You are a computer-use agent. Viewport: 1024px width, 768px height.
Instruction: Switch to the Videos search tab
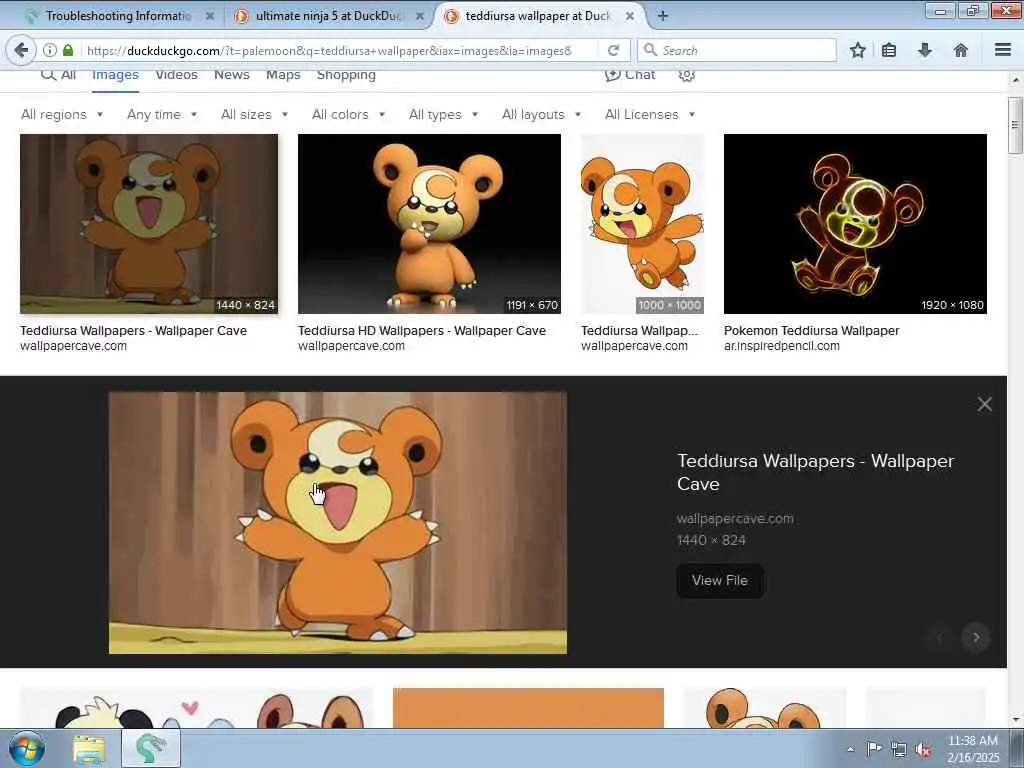point(176,75)
